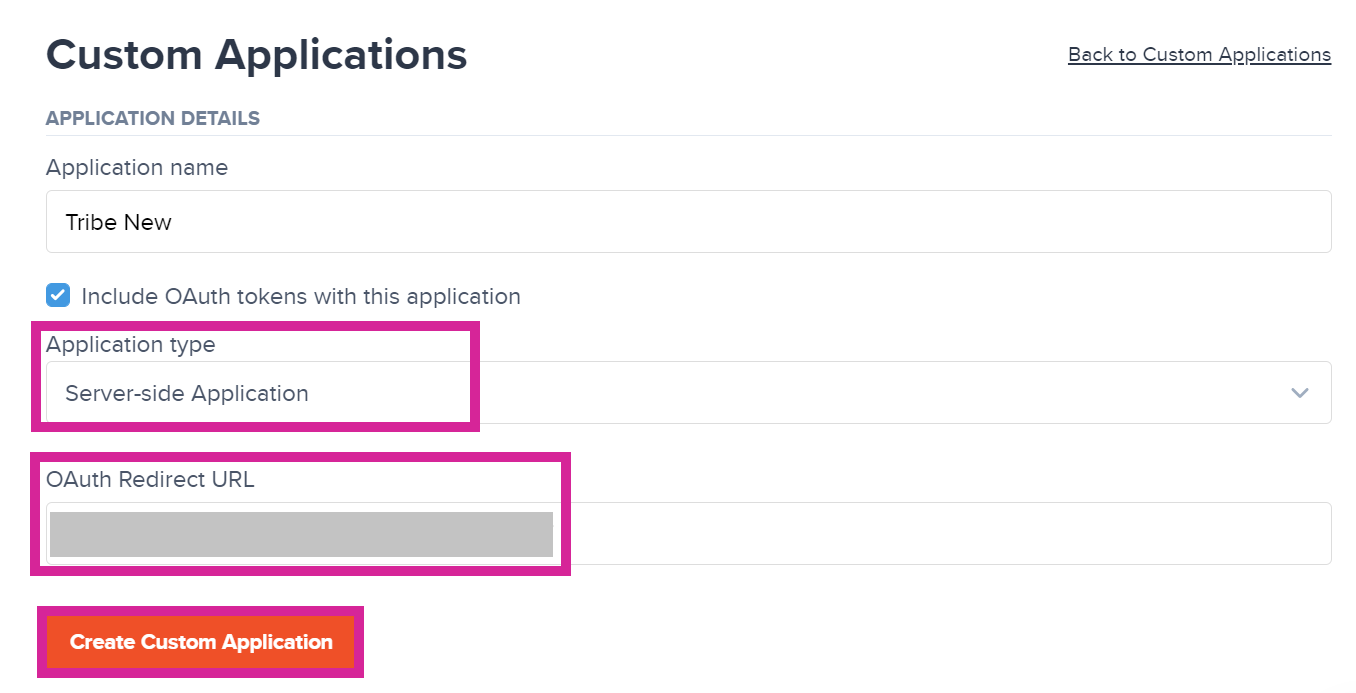Click the OAuth Redirect URL field label

(150, 480)
